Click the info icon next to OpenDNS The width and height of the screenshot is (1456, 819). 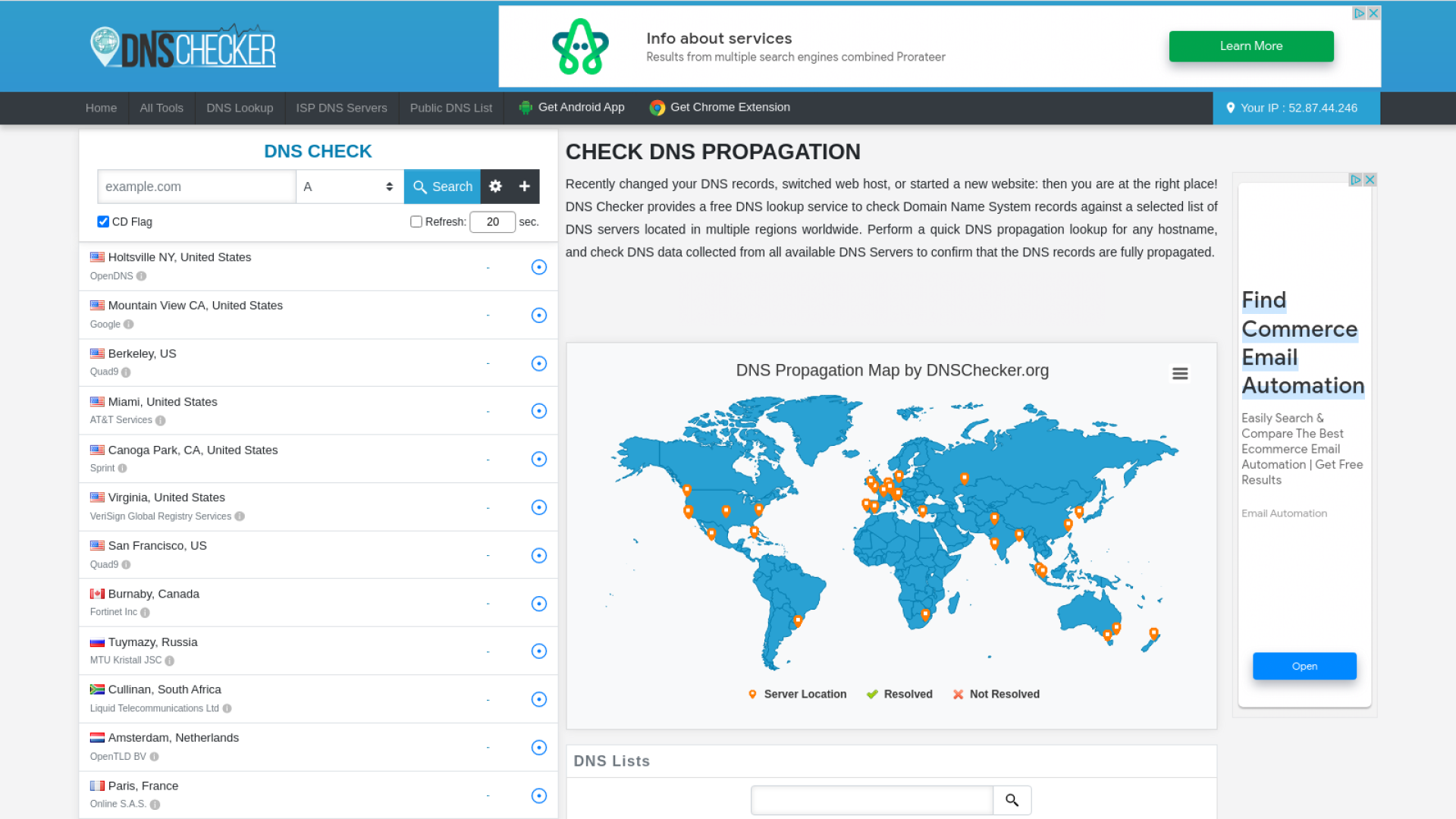point(140,276)
